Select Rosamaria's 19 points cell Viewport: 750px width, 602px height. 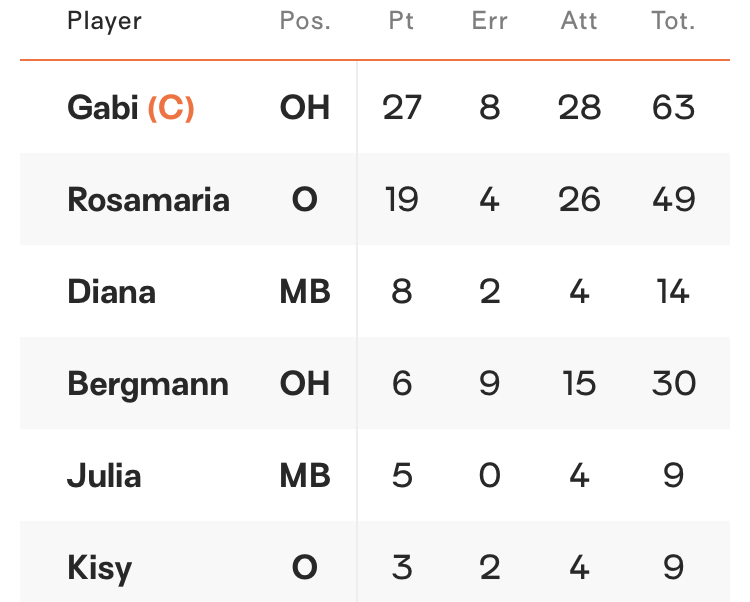click(x=401, y=199)
